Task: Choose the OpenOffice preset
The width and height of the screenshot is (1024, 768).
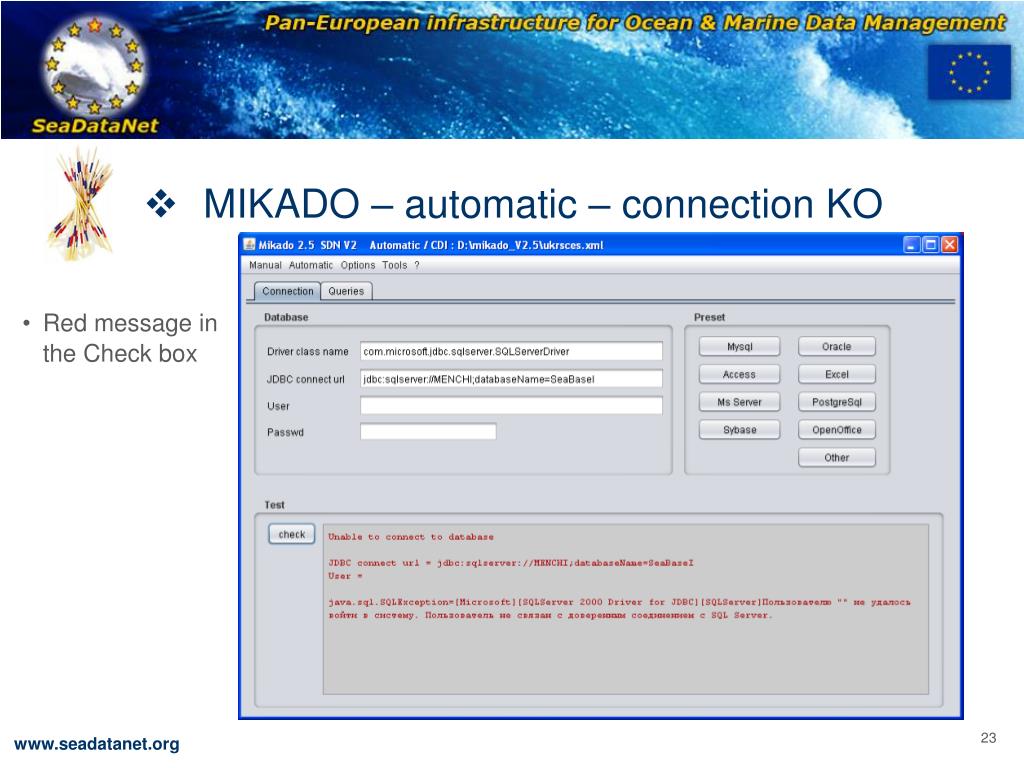Action: (x=837, y=430)
